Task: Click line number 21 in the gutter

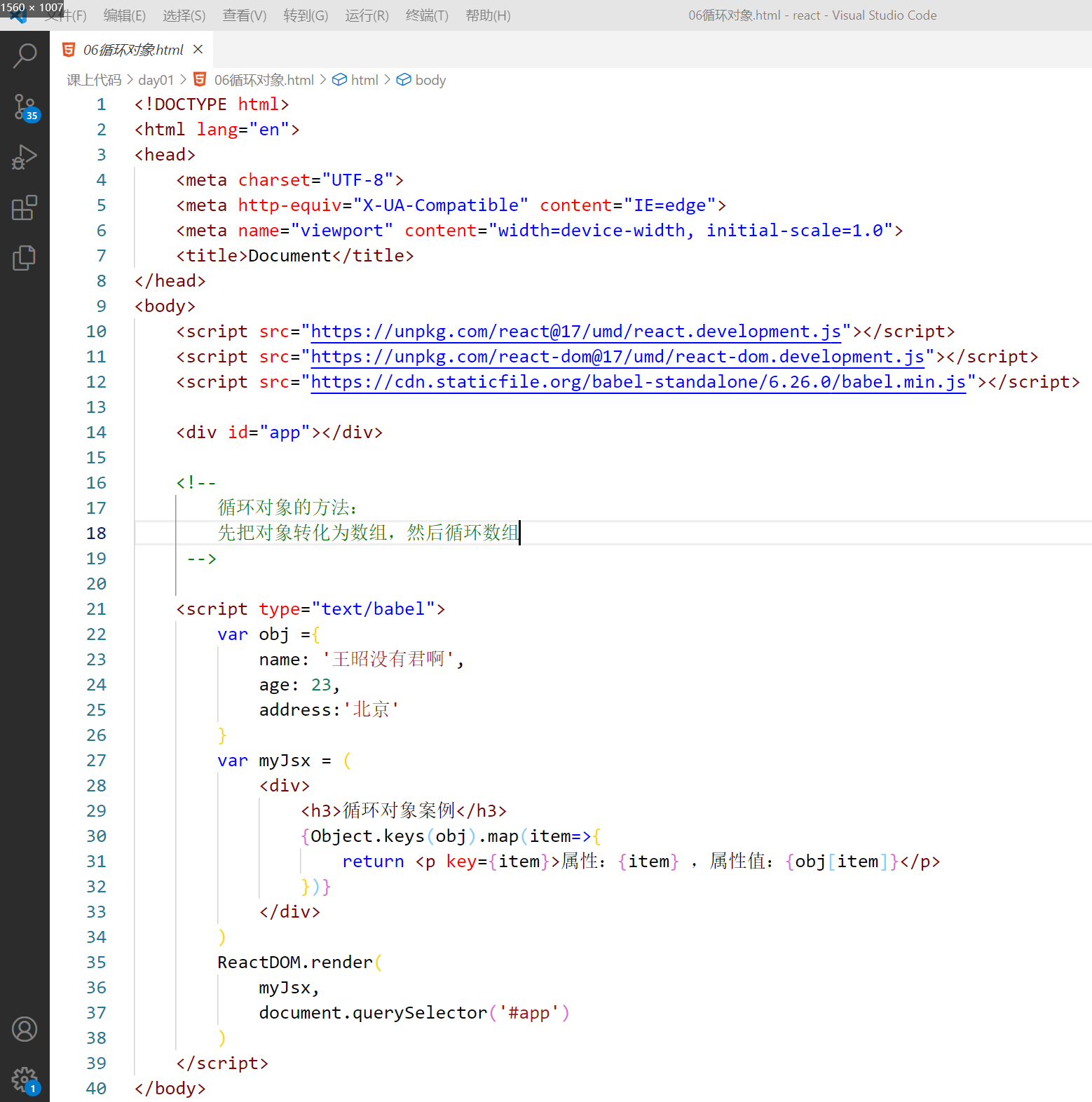Action: pyautogui.click(x=96, y=608)
